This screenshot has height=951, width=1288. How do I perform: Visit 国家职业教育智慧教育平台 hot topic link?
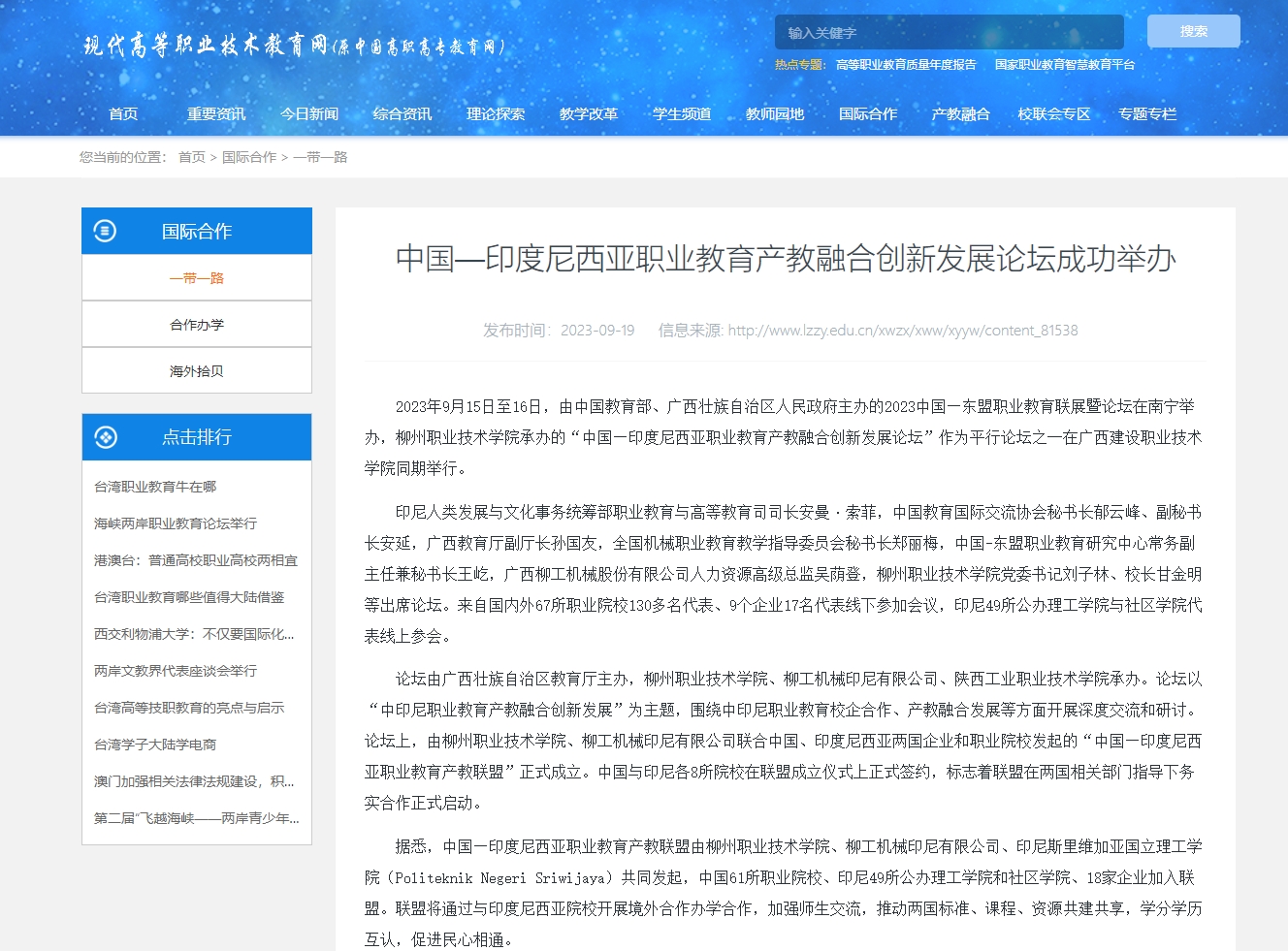(1064, 65)
